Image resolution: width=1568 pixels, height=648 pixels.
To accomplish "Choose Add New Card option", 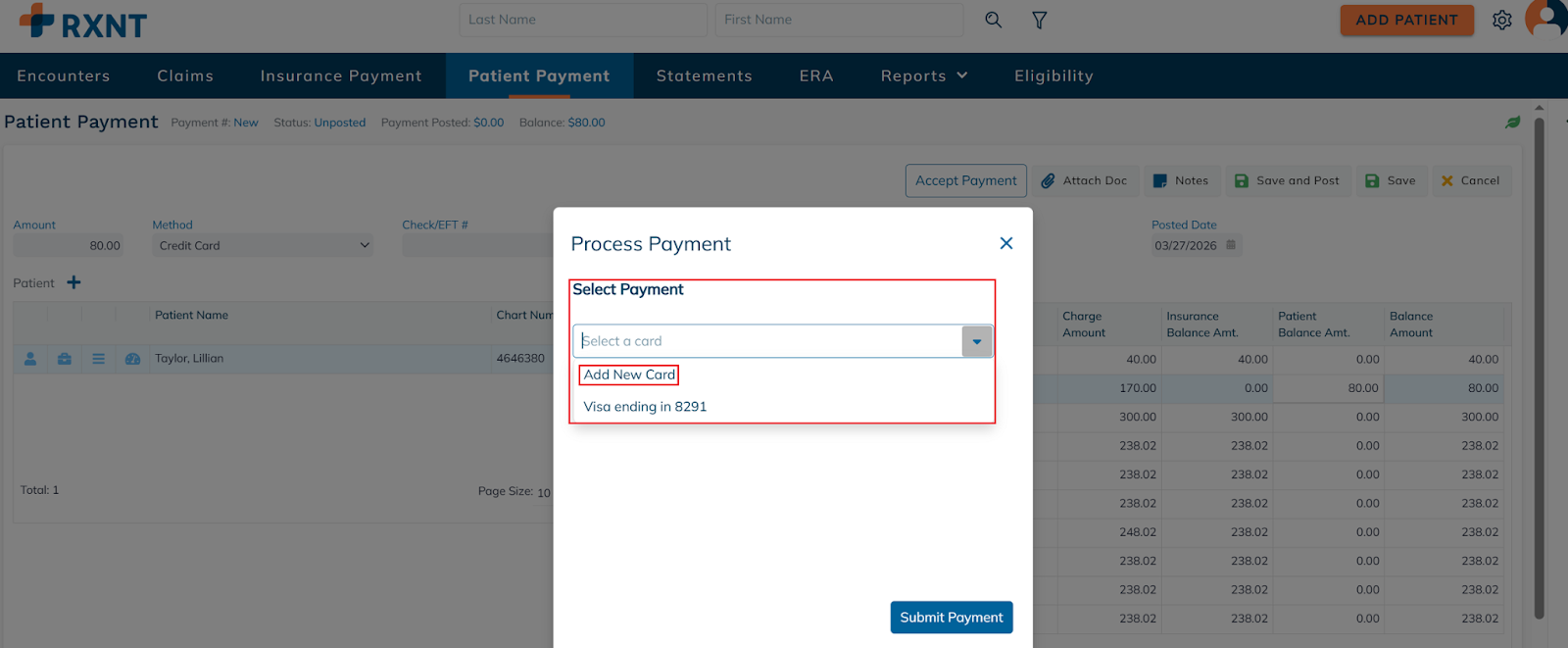I will [629, 374].
